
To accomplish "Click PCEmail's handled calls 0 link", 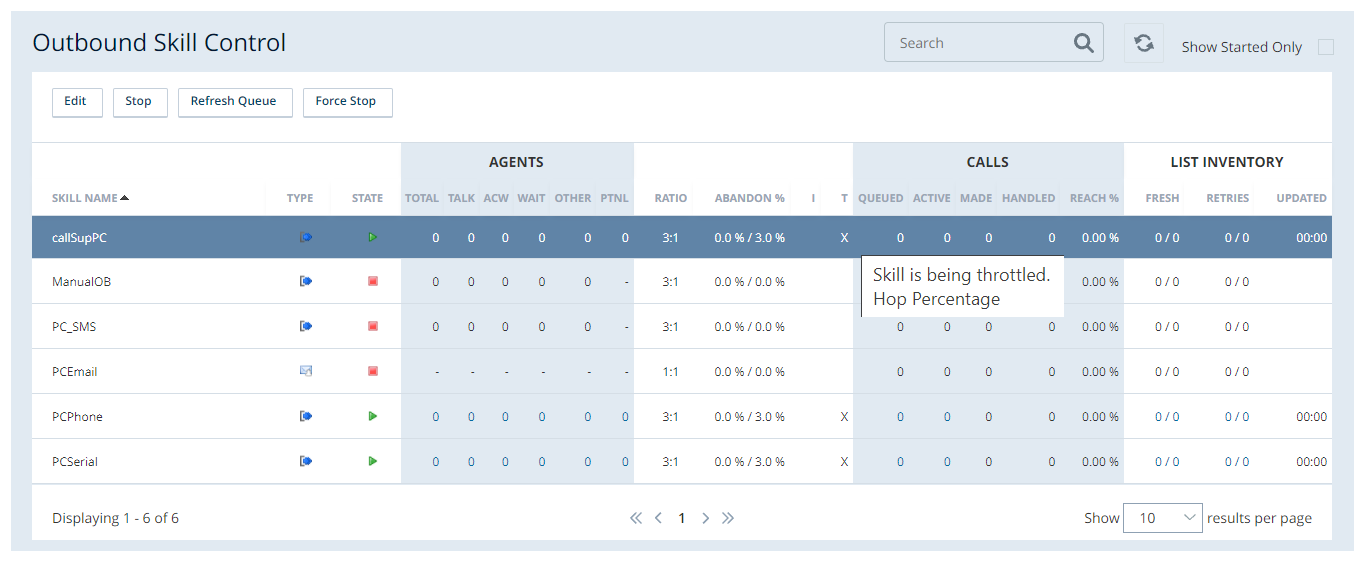I will point(1052,372).
